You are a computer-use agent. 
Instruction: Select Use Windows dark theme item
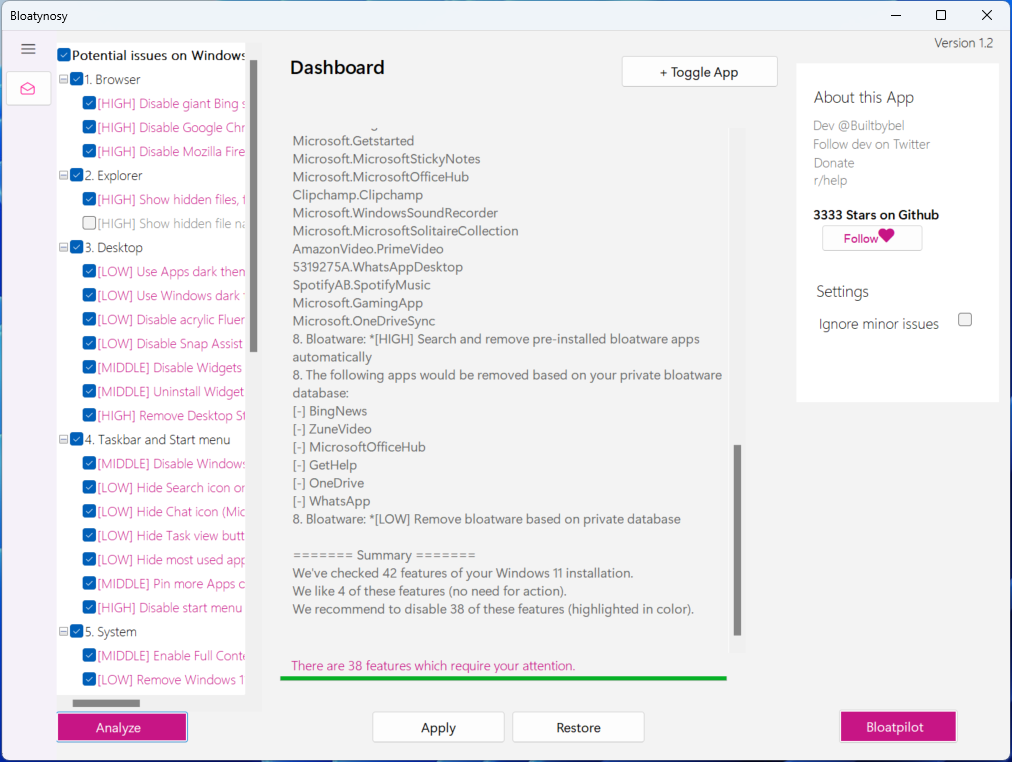pos(171,296)
